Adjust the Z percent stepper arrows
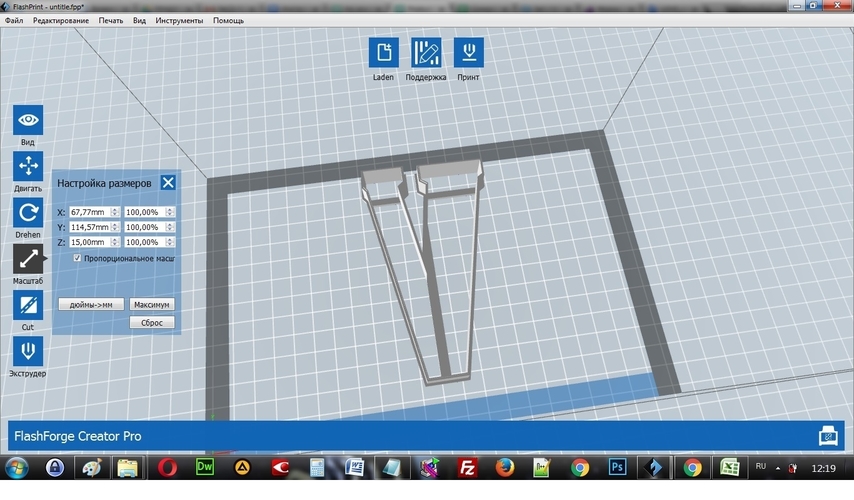The width and height of the screenshot is (854, 500). coord(170,242)
